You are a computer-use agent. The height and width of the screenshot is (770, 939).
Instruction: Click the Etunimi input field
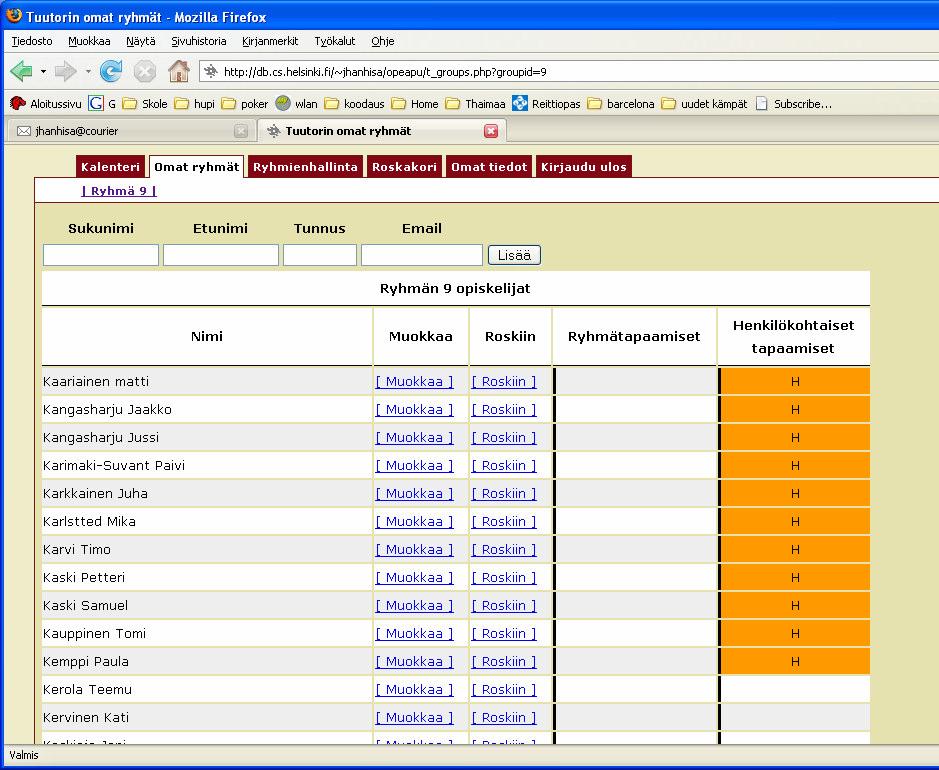click(220, 255)
